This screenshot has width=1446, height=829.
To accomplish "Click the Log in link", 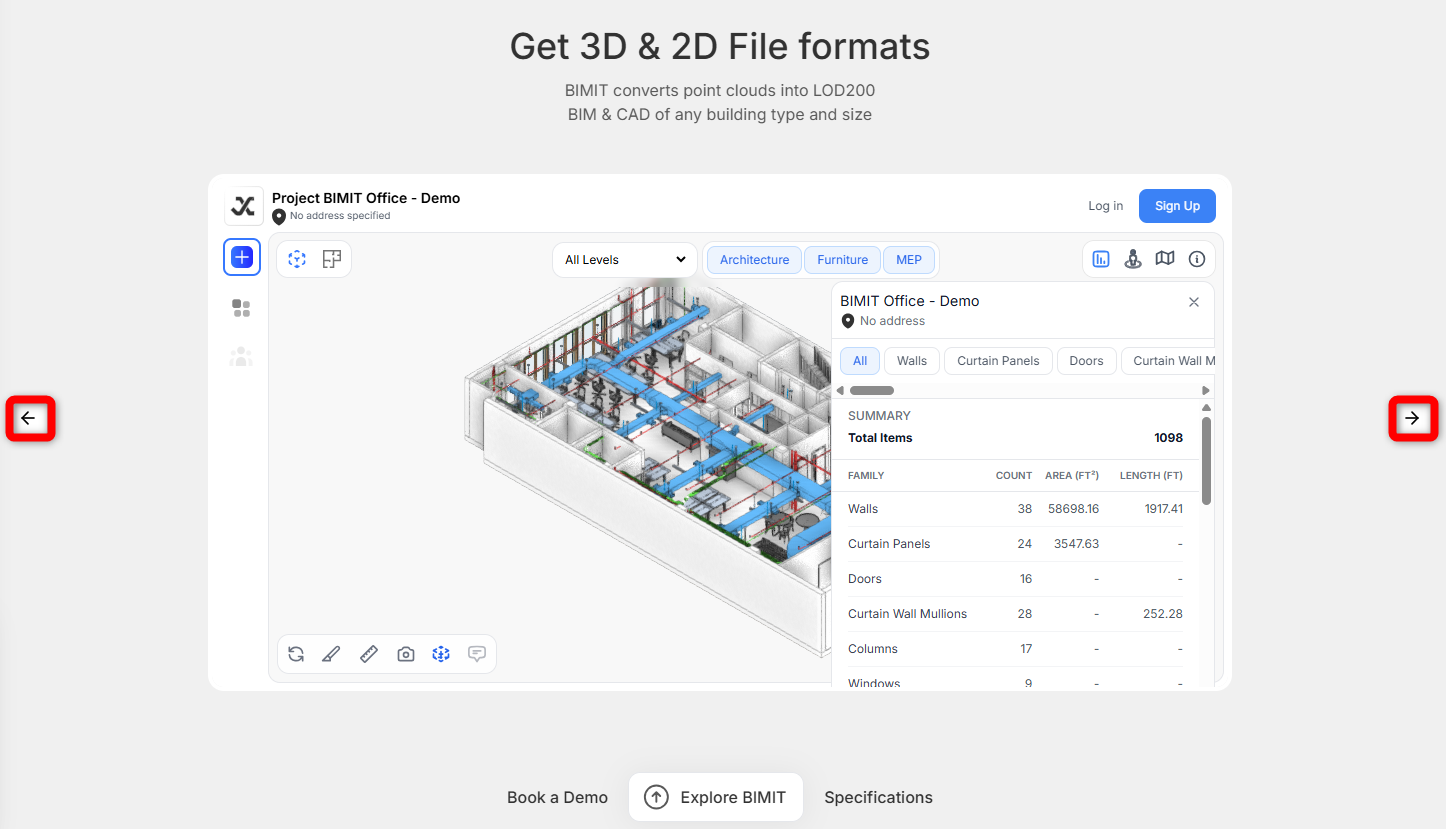I will click(x=1105, y=206).
